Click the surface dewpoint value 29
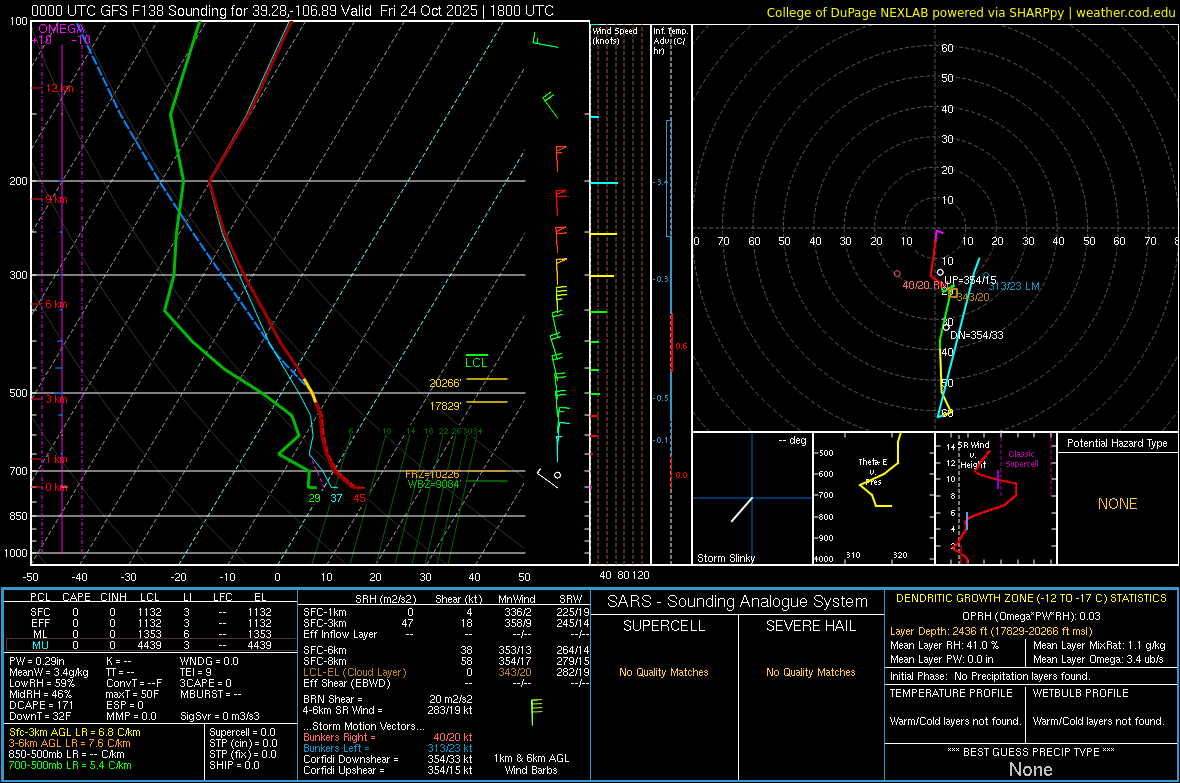The height and width of the screenshot is (783, 1180). (315, 498)
